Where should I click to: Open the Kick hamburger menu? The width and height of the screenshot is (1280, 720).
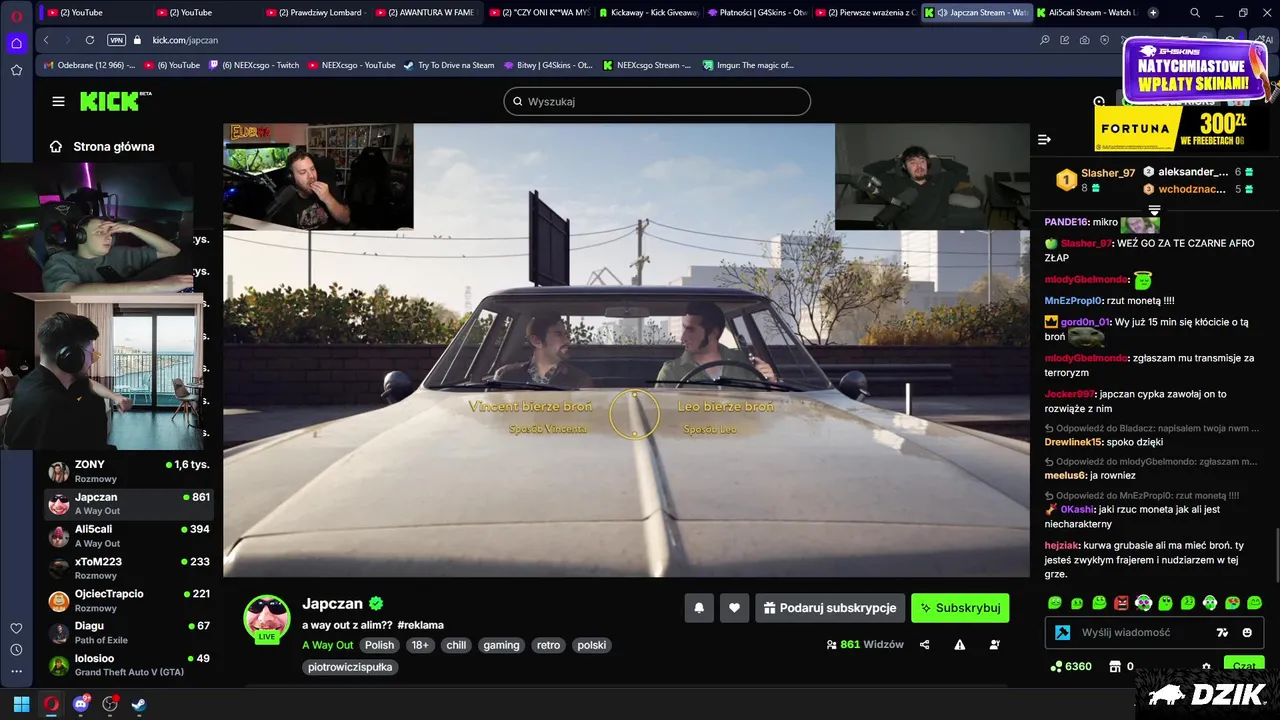(x=58, y=101)
